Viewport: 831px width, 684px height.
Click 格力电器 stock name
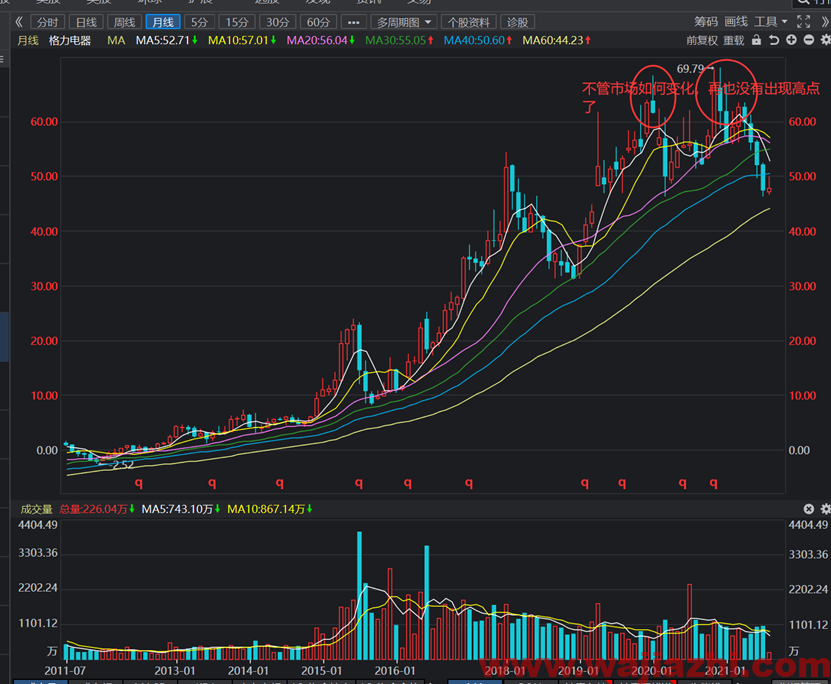coord(70,41)
